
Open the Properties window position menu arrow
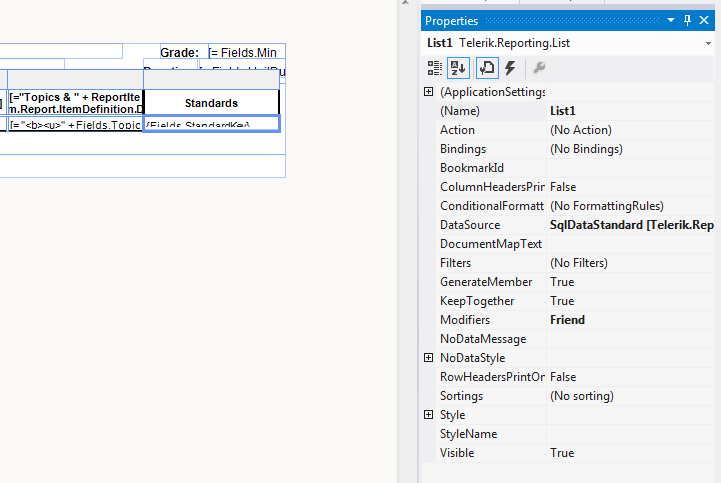pyautogui.click(x=671, y=20)
